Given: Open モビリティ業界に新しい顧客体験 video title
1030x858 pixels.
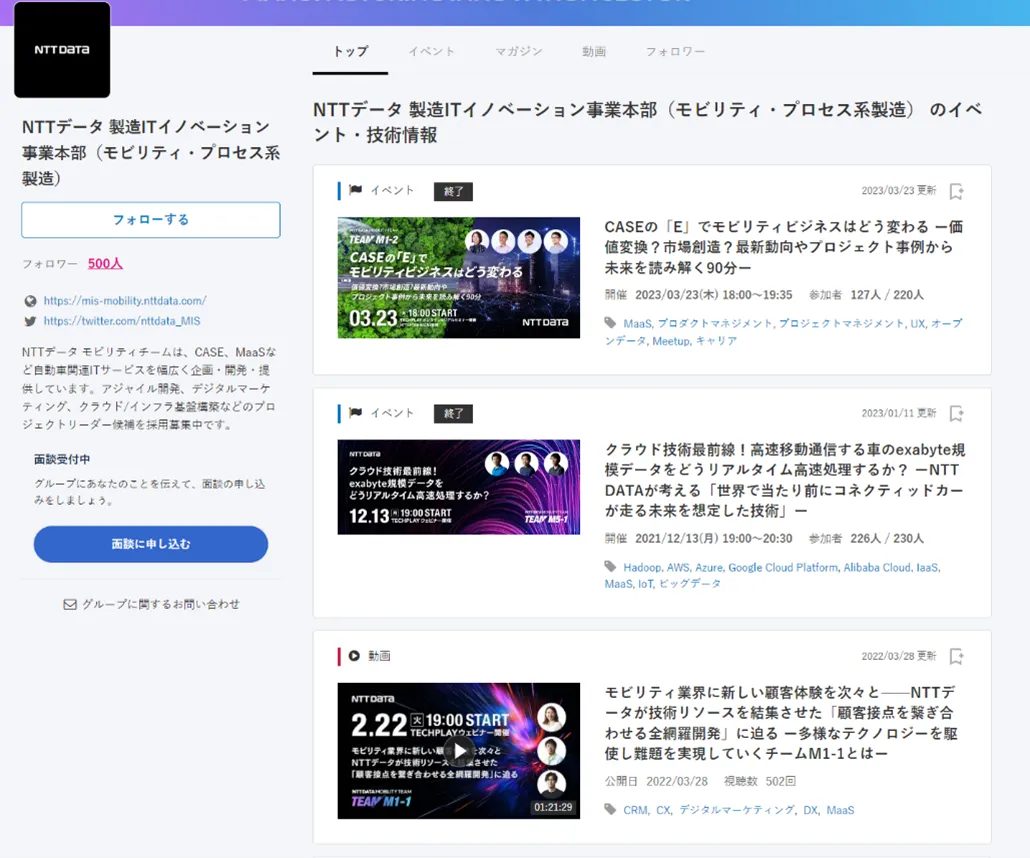Looking at the screenshot, I should [x=781, y=723].
